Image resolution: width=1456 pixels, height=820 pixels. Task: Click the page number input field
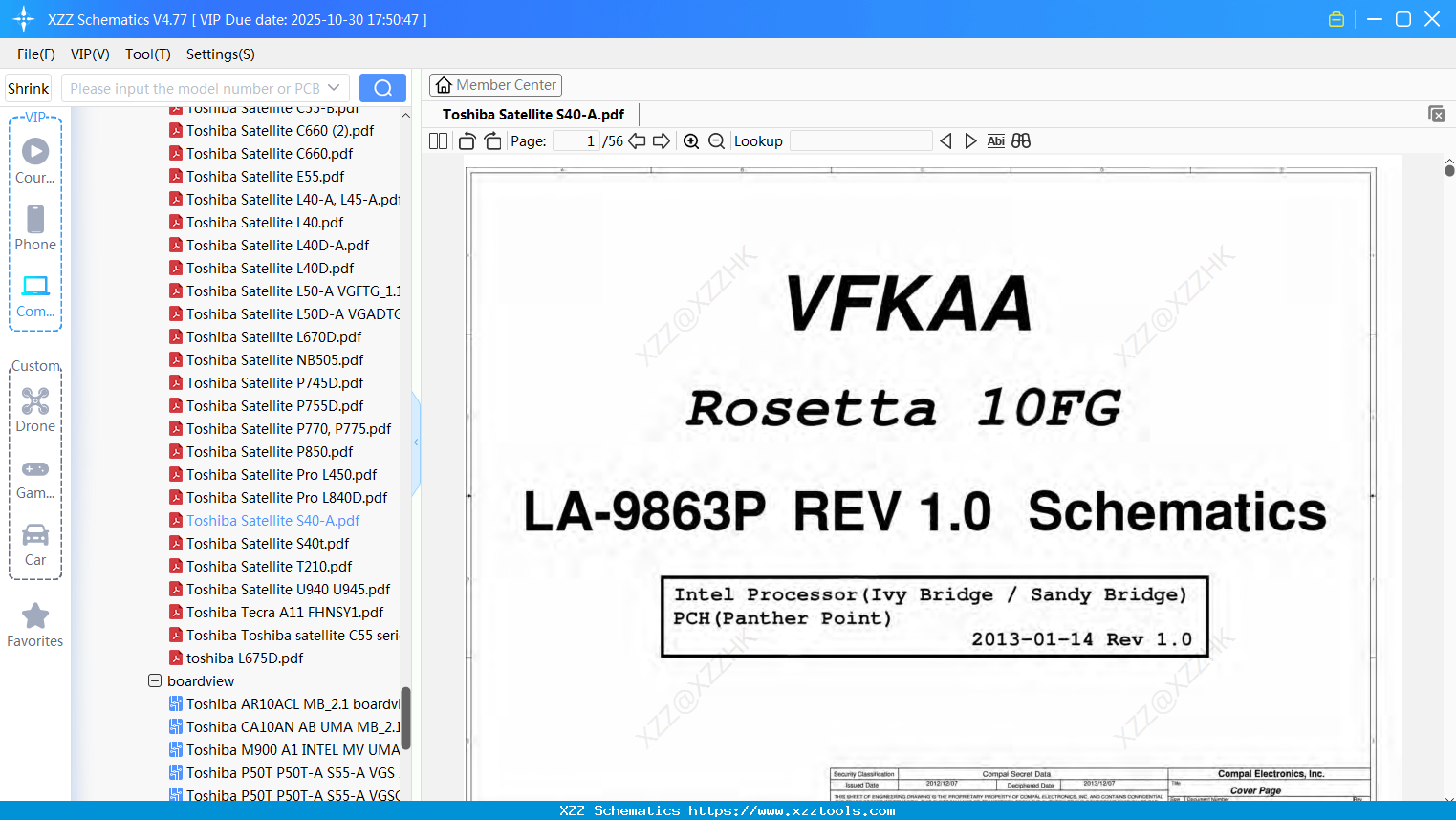click(576, 141)
